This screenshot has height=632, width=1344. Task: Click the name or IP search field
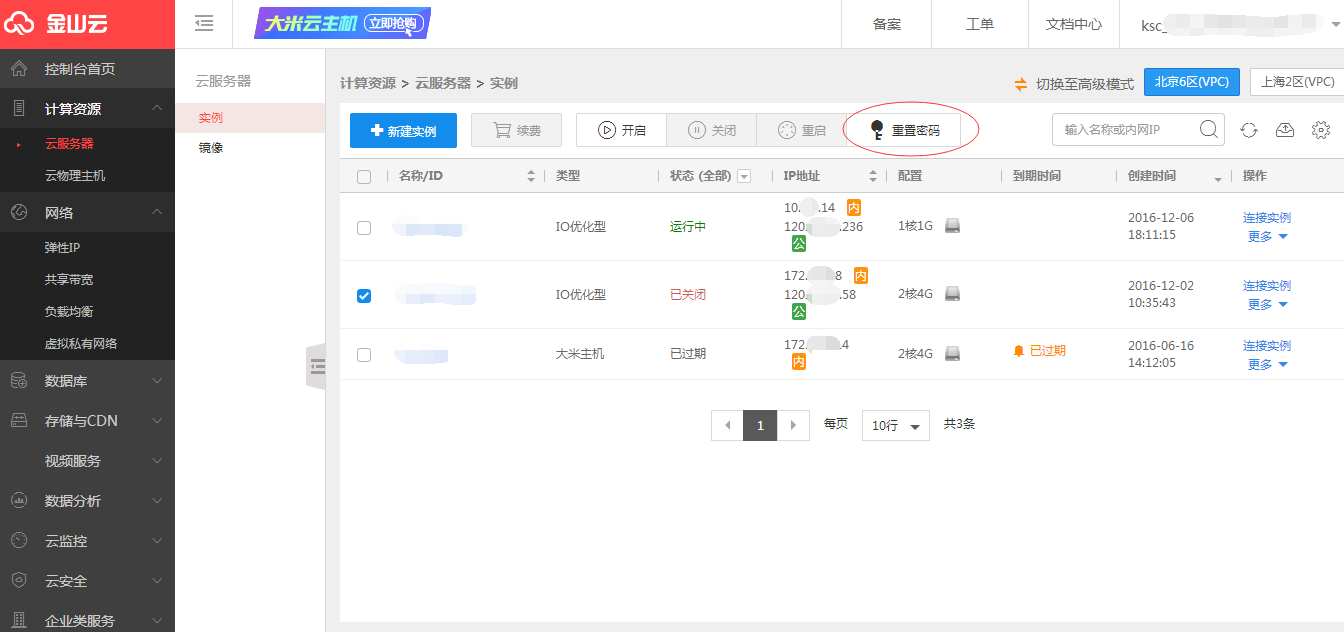[1124, 130]
